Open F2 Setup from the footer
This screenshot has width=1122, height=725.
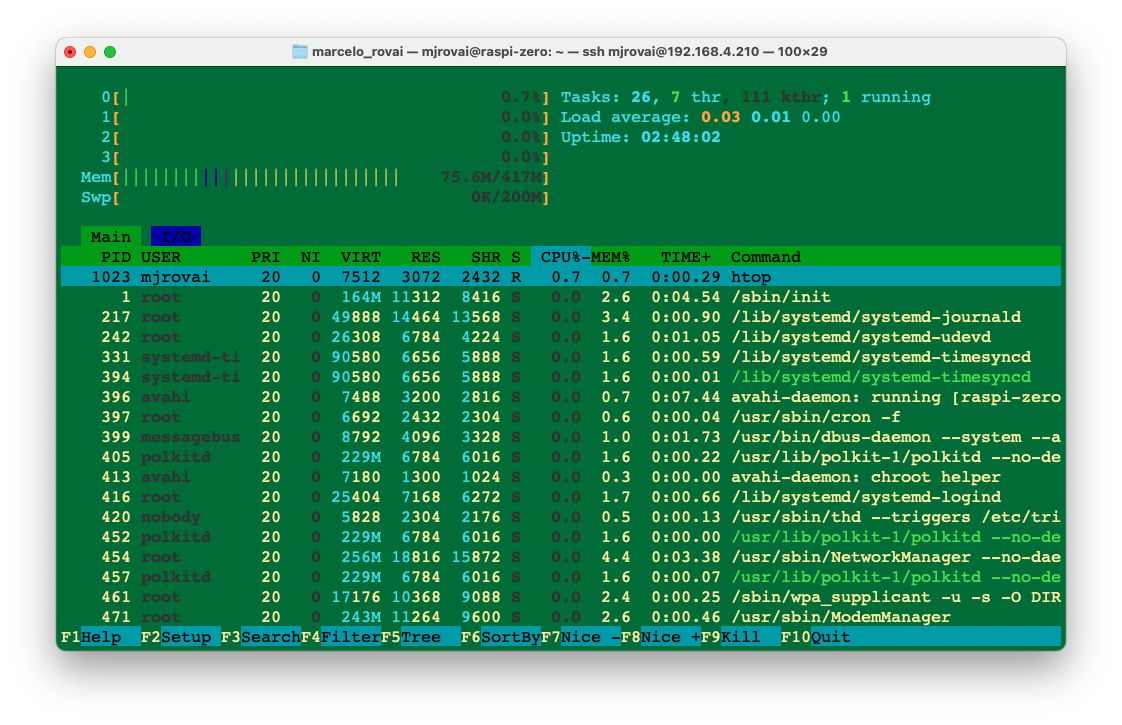tap(180, 637)
